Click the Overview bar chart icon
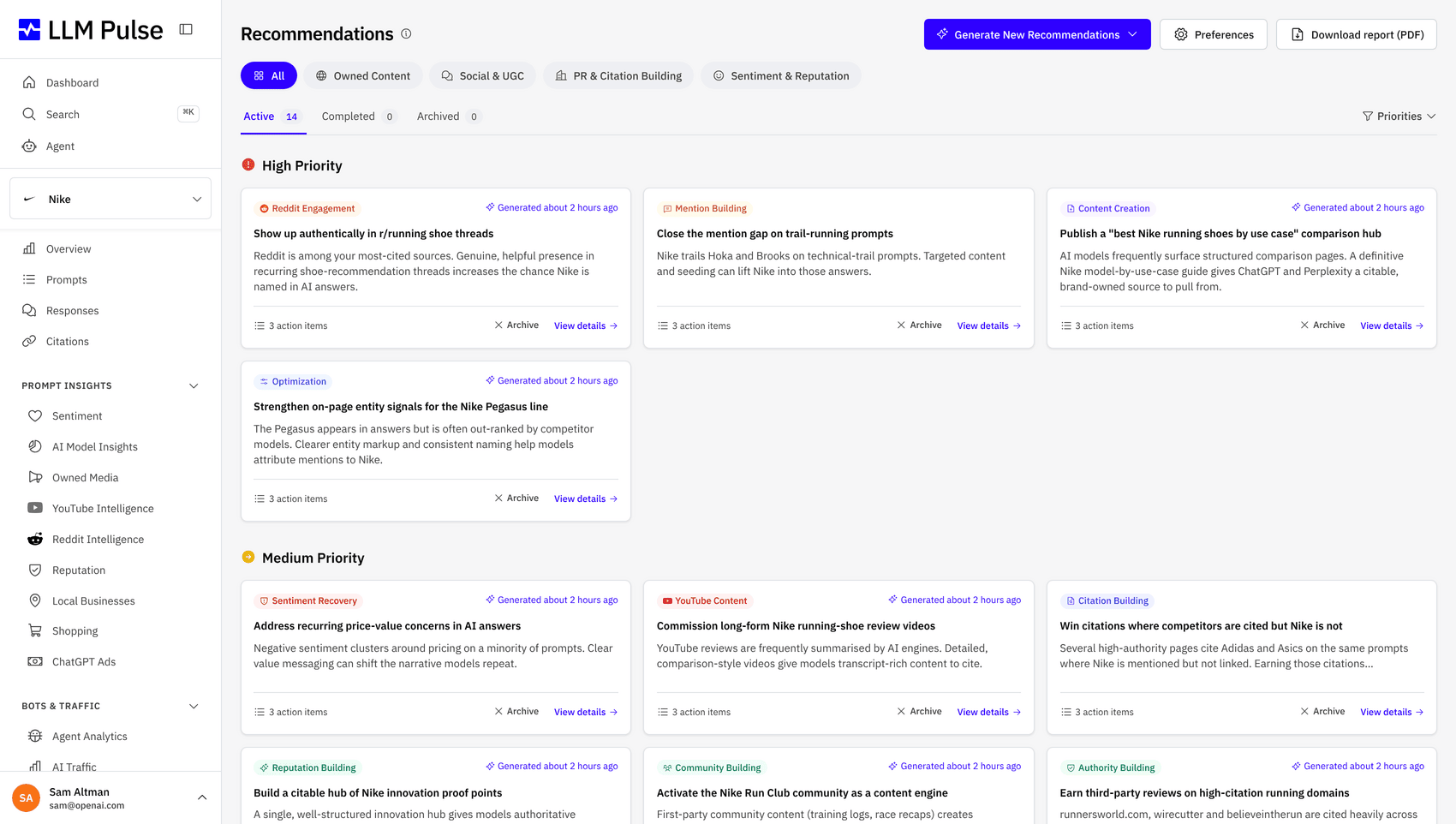 coord(29,248)
